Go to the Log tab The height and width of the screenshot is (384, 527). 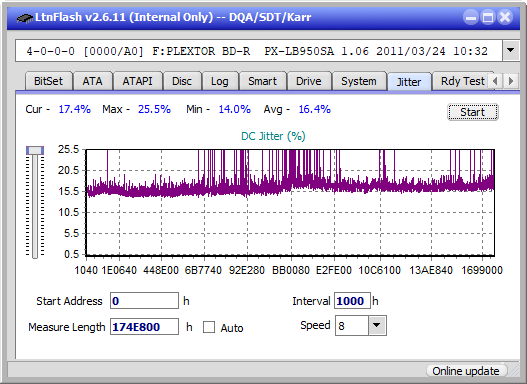tap(219, 81)
